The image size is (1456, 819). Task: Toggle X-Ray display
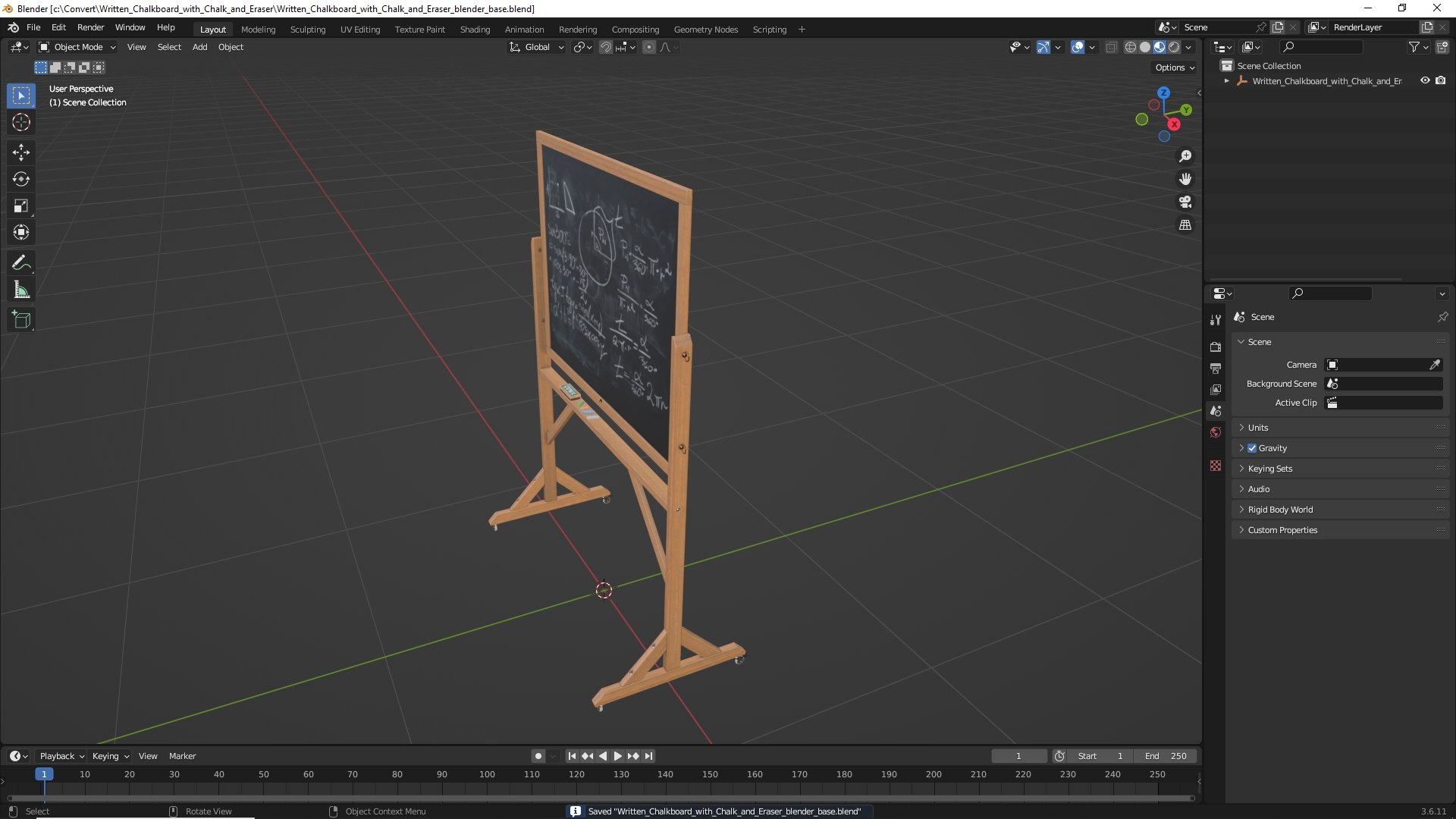[x=1111, y=47]
